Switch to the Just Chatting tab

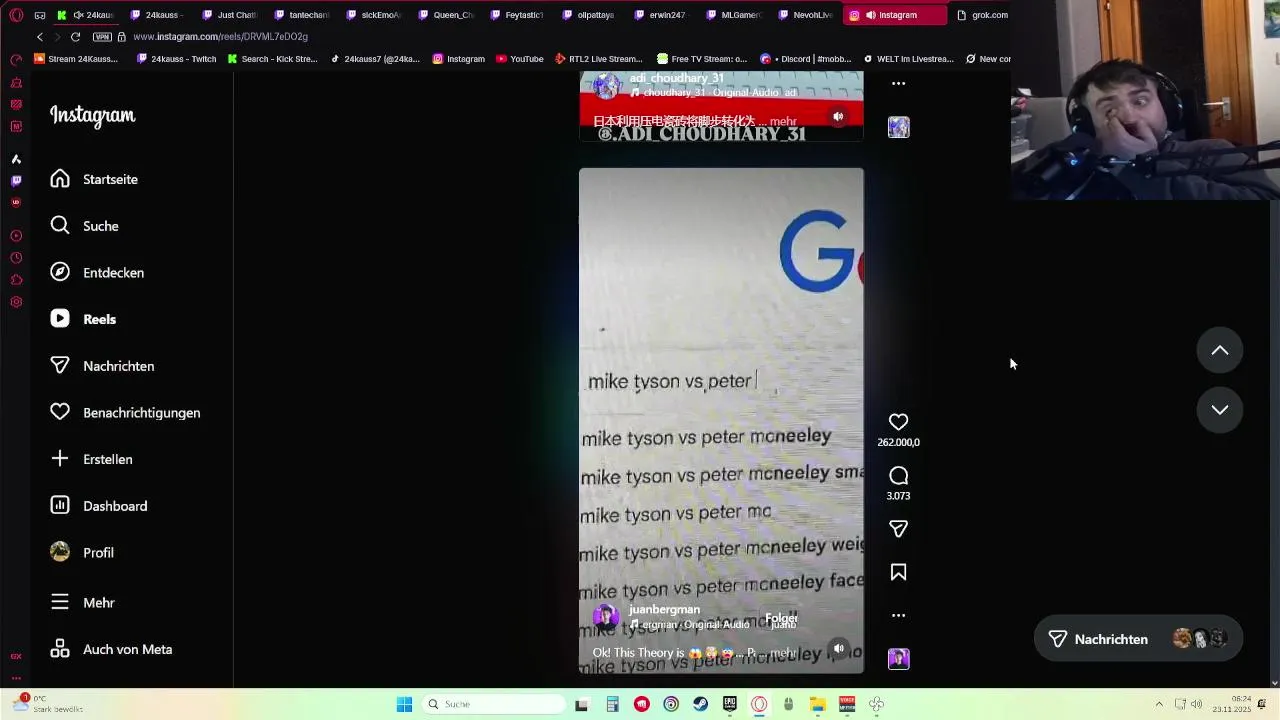pos(230,15)
